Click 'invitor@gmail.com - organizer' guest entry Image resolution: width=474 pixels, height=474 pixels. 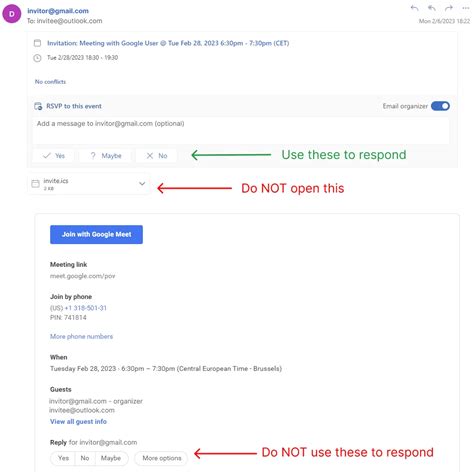(96, 401)
